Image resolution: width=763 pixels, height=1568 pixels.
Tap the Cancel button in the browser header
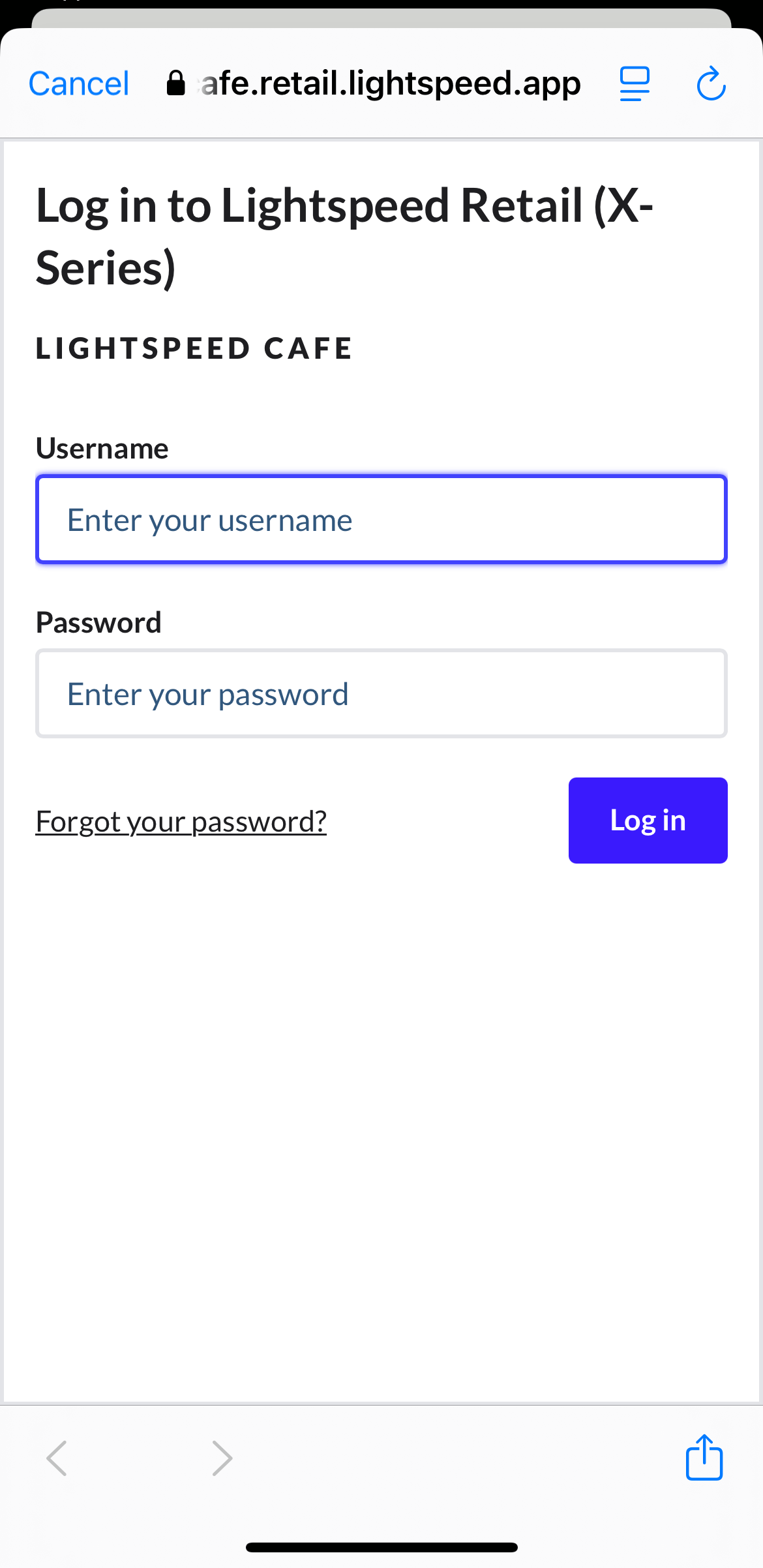click(79, 84)
